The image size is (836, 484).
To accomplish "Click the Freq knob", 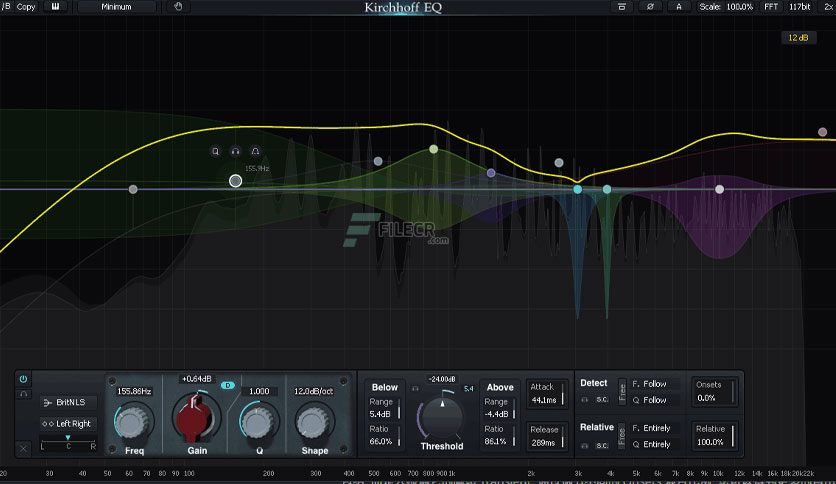I will [133, 422].
